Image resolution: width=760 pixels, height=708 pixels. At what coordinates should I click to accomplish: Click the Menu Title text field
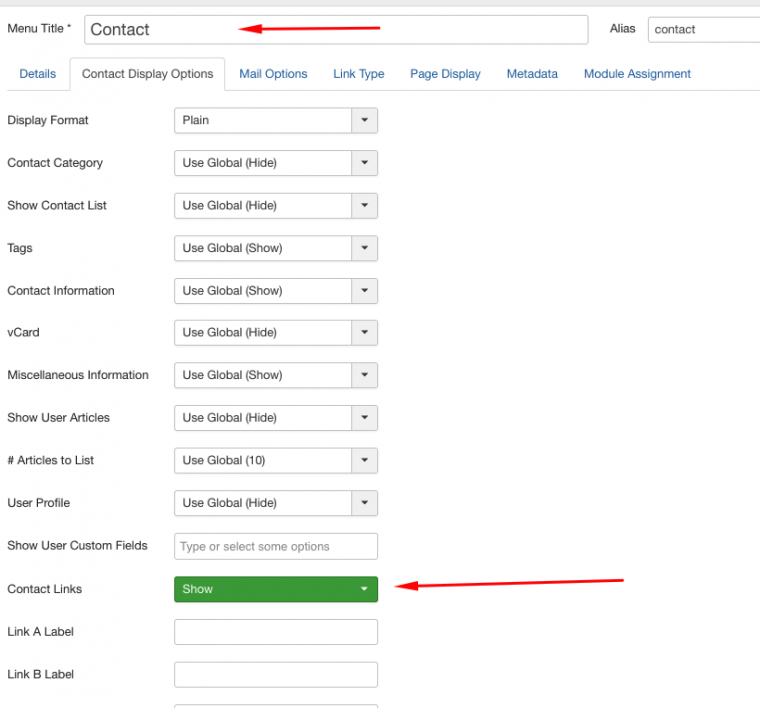[x=336, y=29]
